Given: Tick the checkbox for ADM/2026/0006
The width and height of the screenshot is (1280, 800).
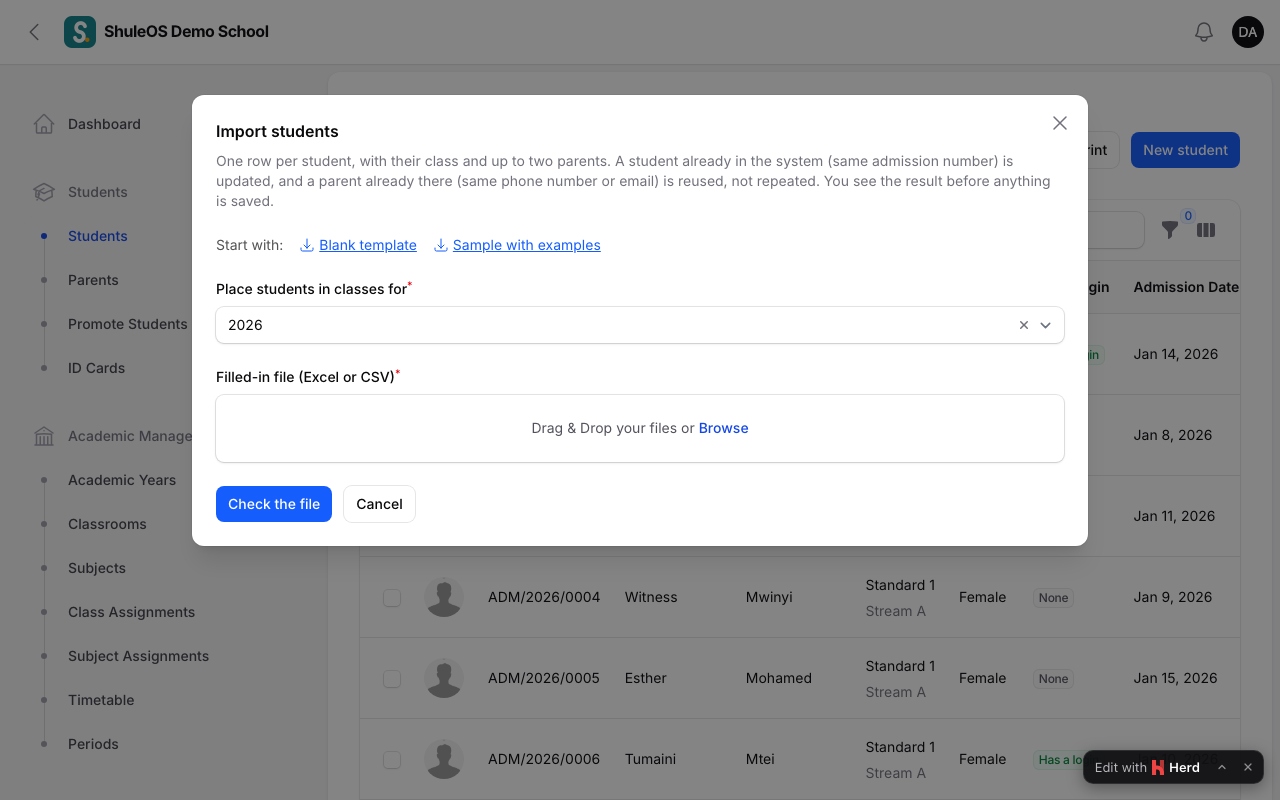Looking at the screenshot, I should 392,759.
